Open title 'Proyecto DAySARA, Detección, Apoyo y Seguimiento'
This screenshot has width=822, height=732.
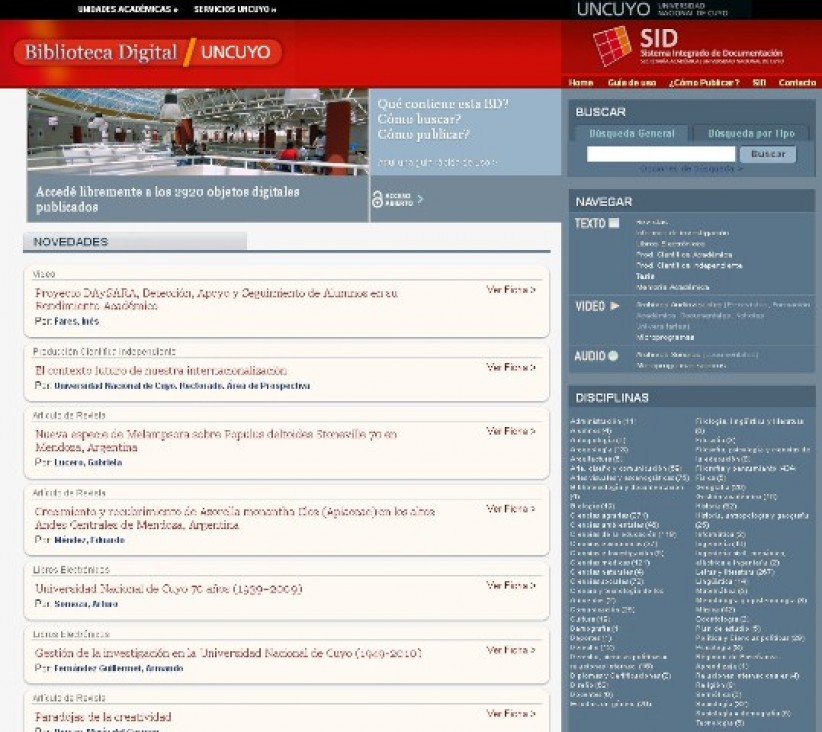[x=216, y=299]
